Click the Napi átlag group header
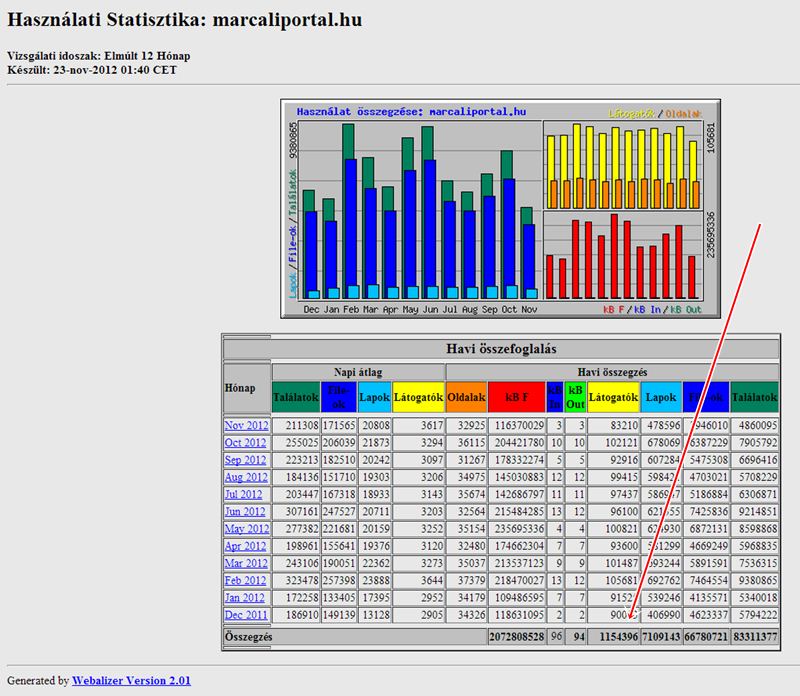Screen dimensions: 800x696 [x=358, y=372]
